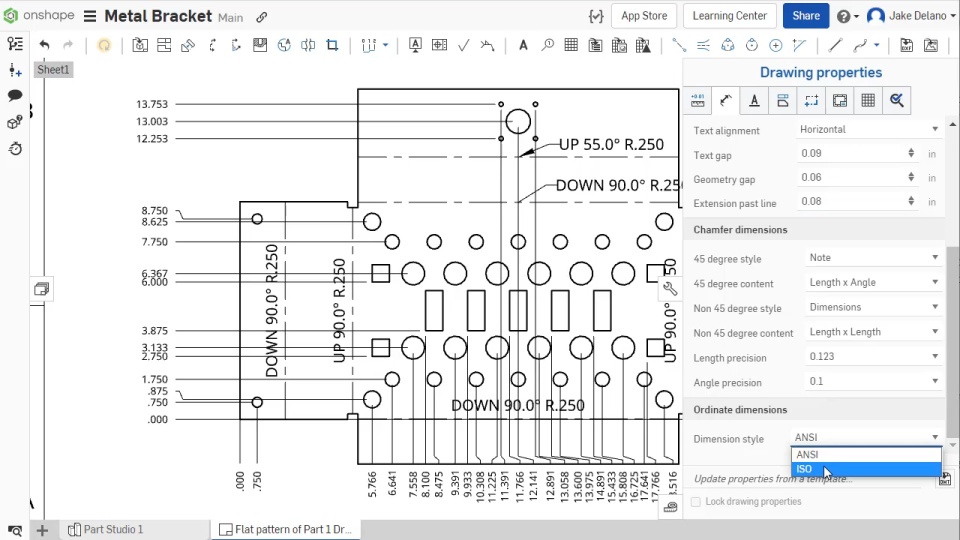The image size is (960, 540).
Task: Open the 45 degree style dropdown
Action: [x=874, y=258]
